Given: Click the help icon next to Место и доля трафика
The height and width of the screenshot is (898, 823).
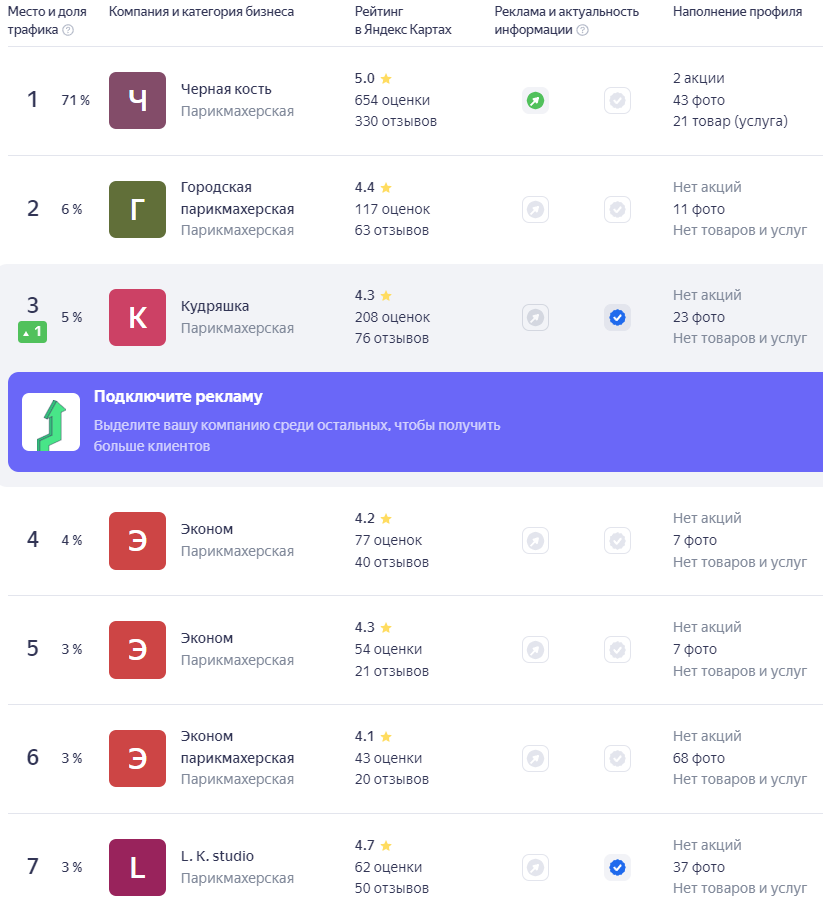Looking at the screenshot, I should coord(68,30).
